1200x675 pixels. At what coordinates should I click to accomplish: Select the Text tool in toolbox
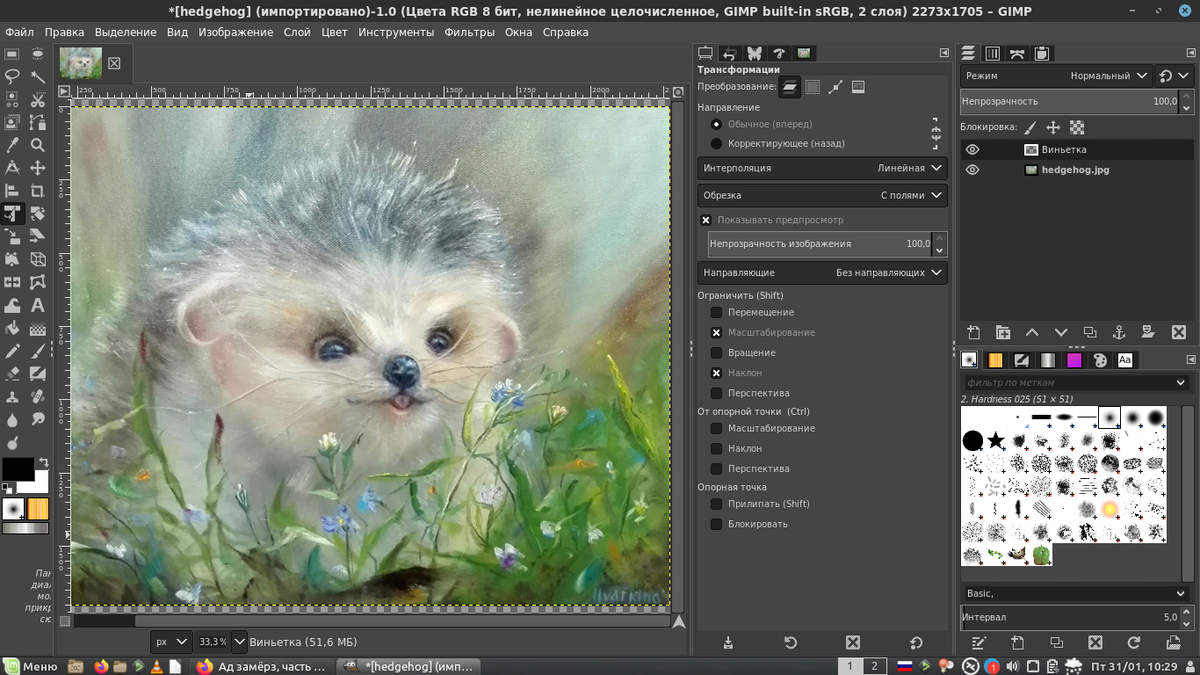(x=37, y=306)
